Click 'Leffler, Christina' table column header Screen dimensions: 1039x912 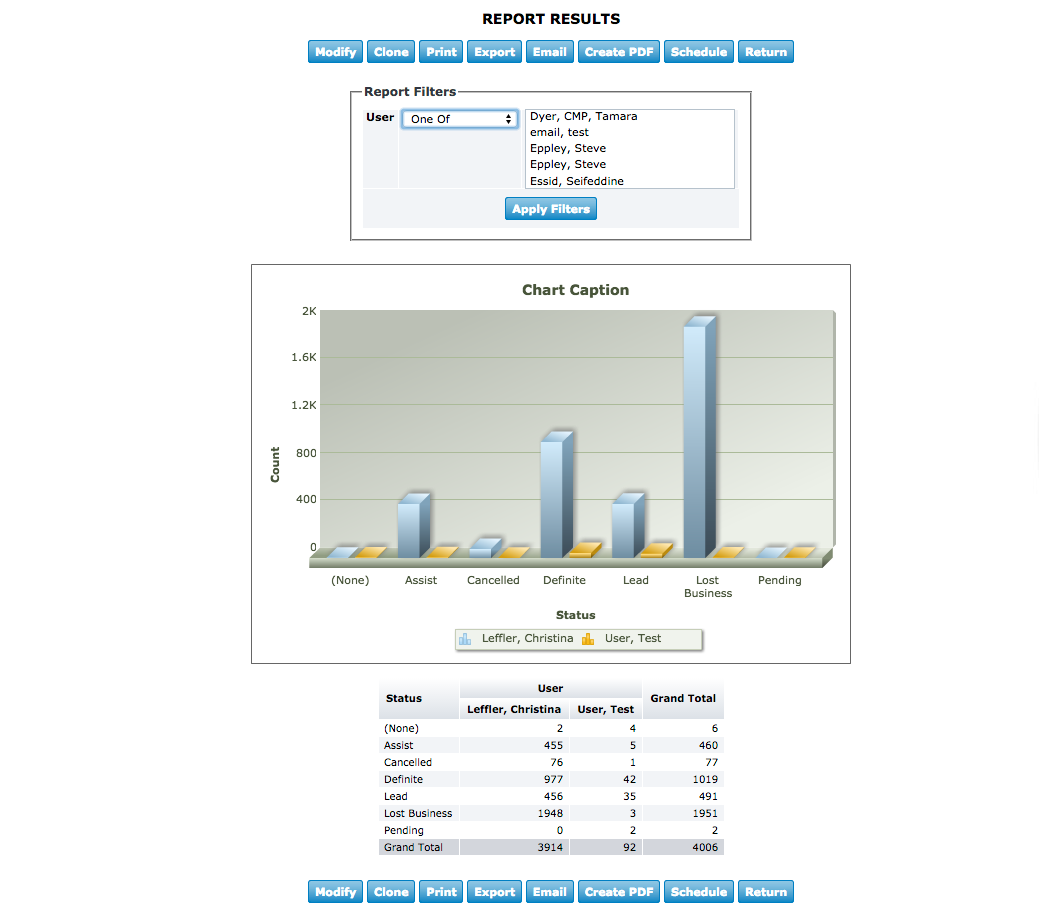(x=514, y=709)
